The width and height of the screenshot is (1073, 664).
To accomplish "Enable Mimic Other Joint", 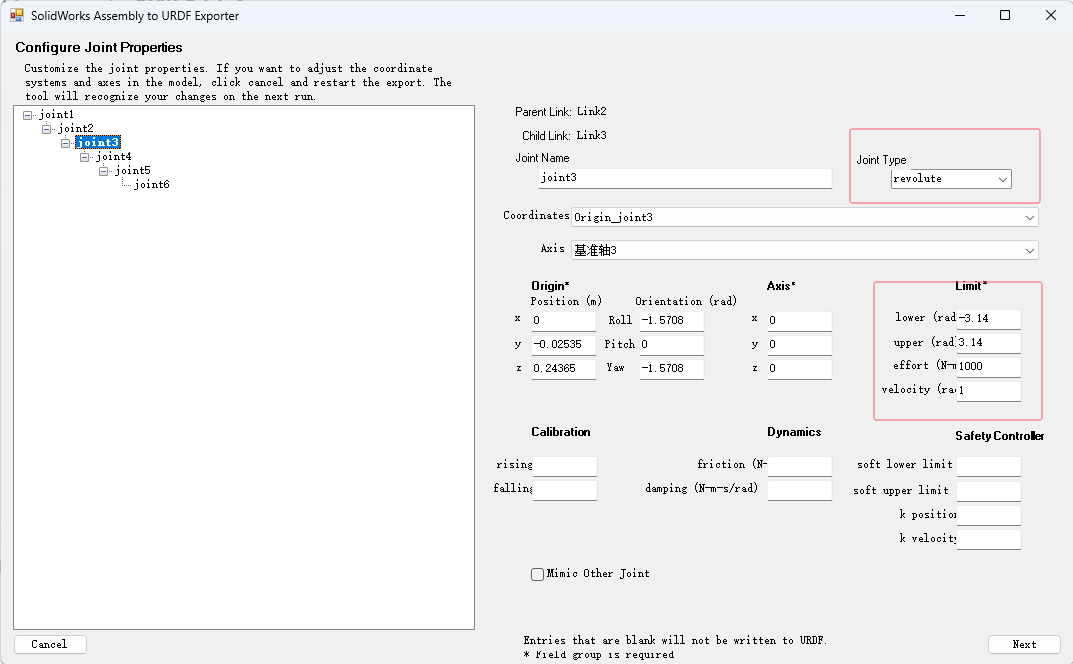I will pyautogui.click(x=537, y=573).
